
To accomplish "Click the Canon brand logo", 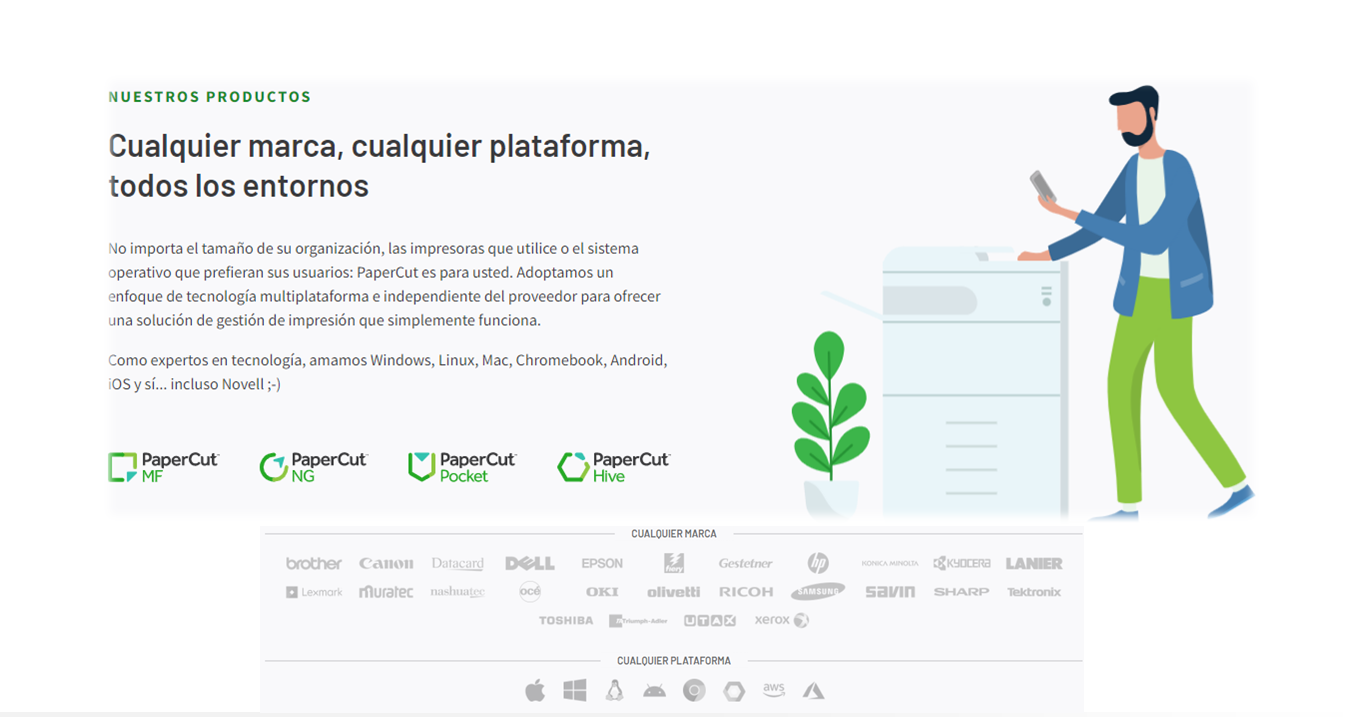I will [385, 563].
